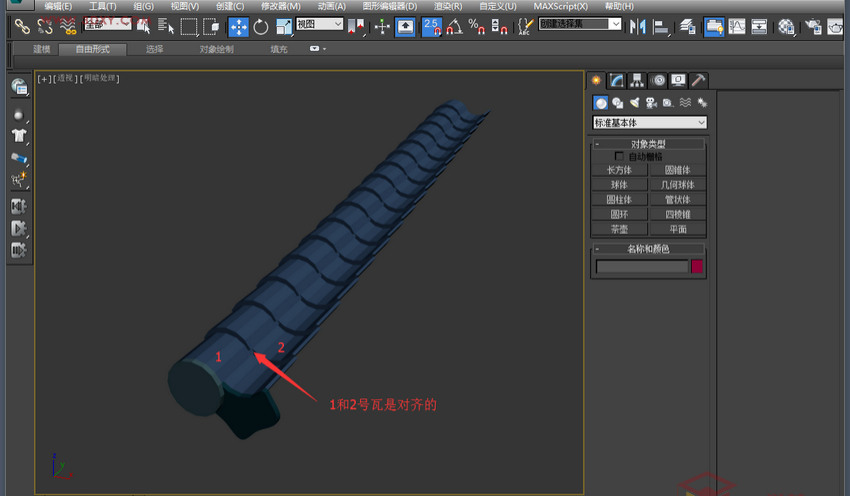Enable the 自动栅格 checkbox

click(619, 156)
